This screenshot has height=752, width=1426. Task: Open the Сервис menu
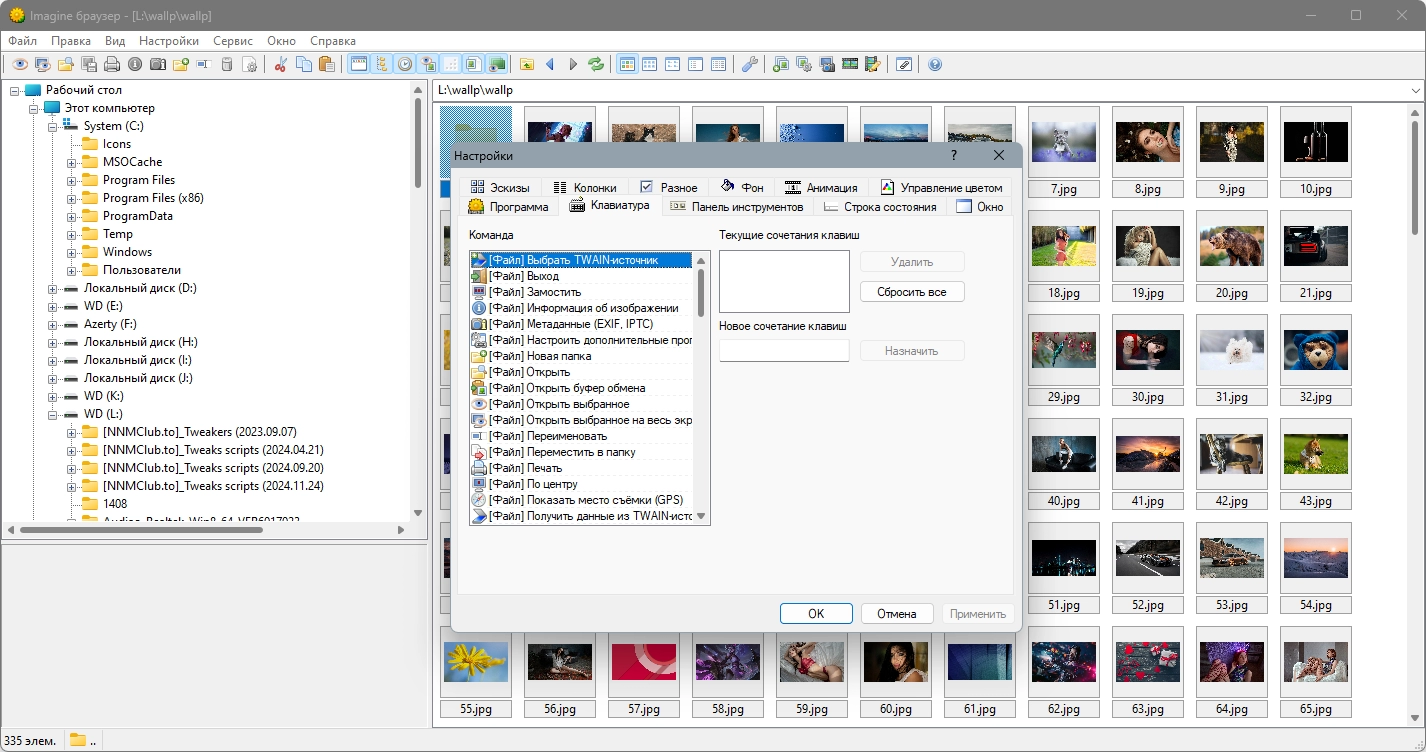coord(233,41)
